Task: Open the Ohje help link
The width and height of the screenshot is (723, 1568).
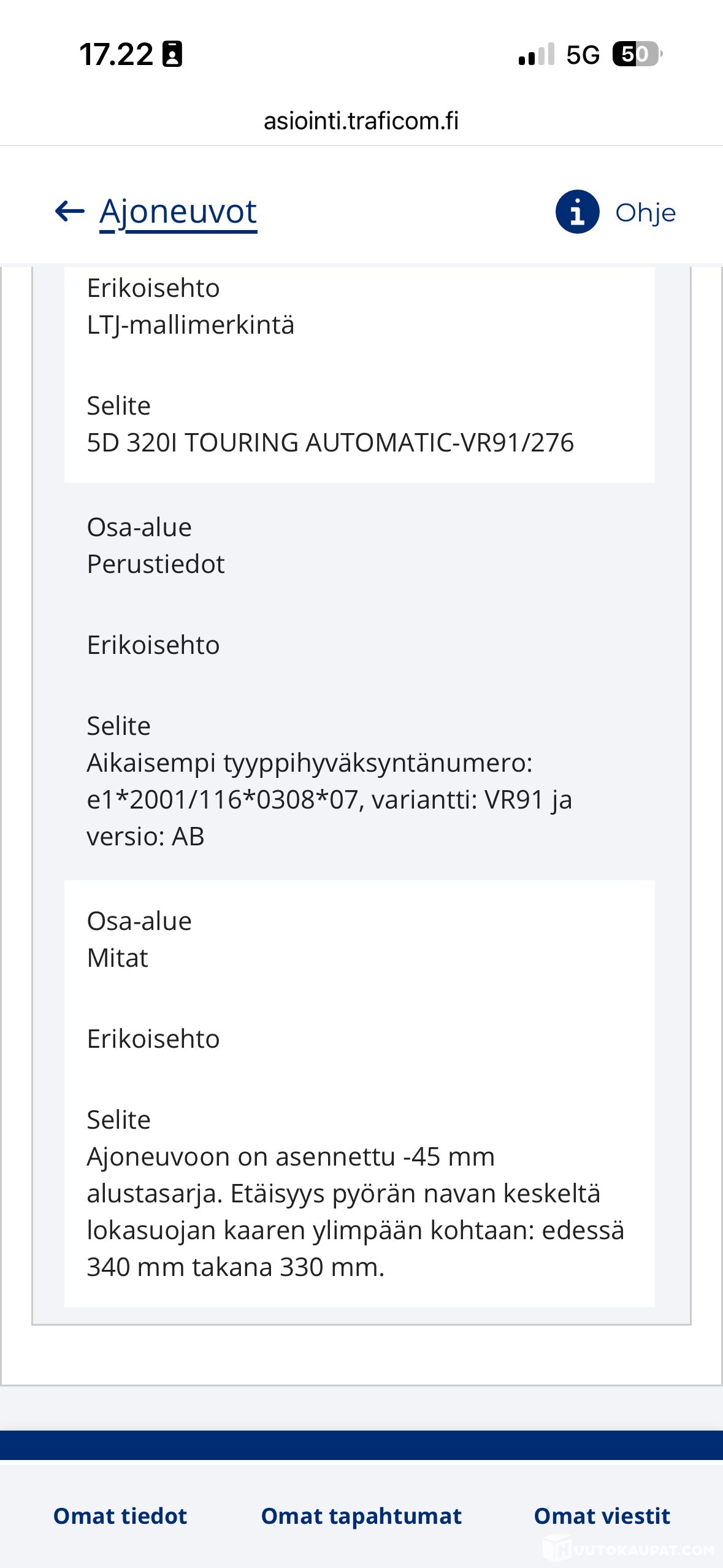Action: pyautogui.click(x=645, y=213)
